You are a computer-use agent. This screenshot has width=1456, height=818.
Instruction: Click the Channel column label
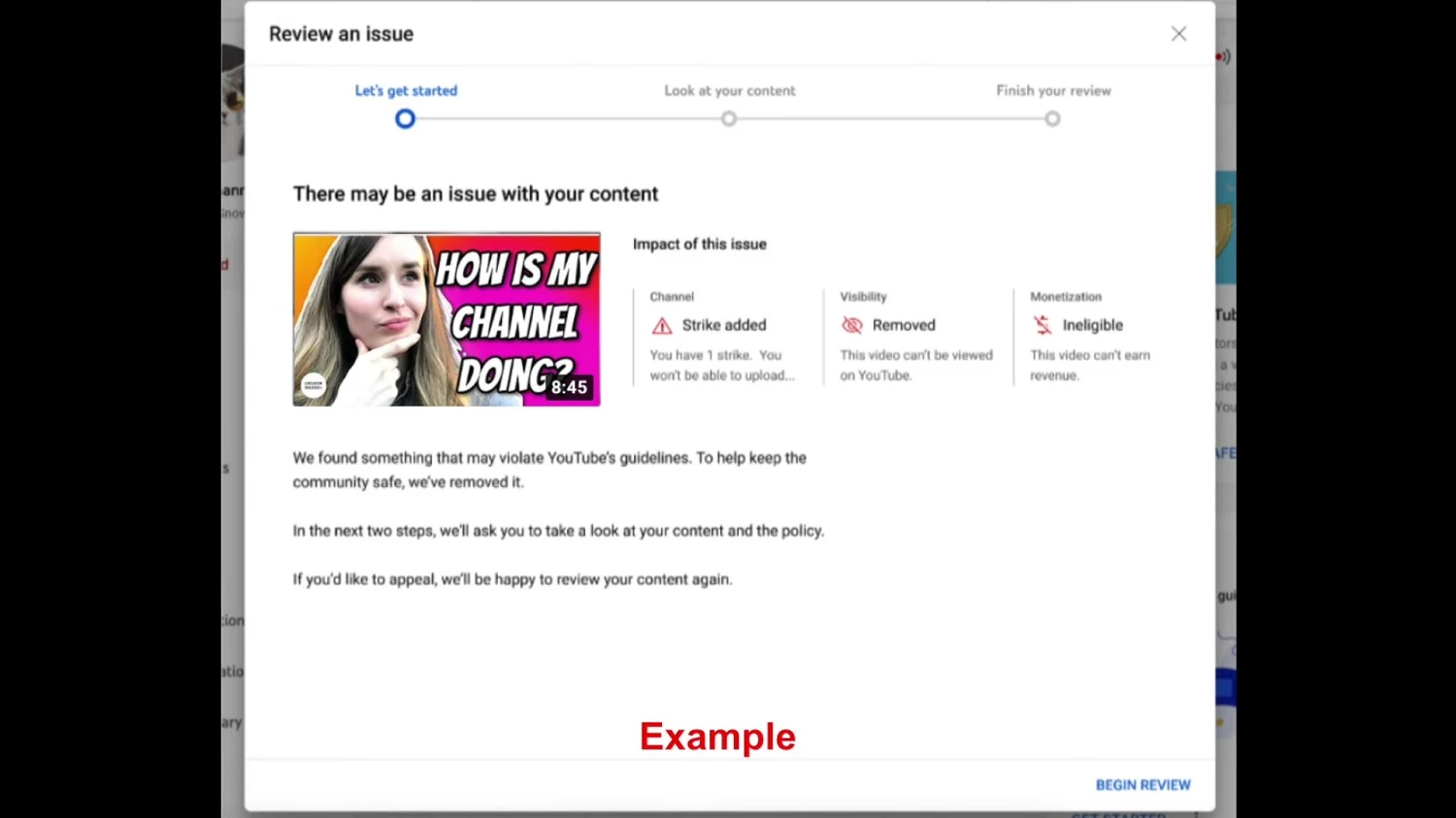point(672,297)
